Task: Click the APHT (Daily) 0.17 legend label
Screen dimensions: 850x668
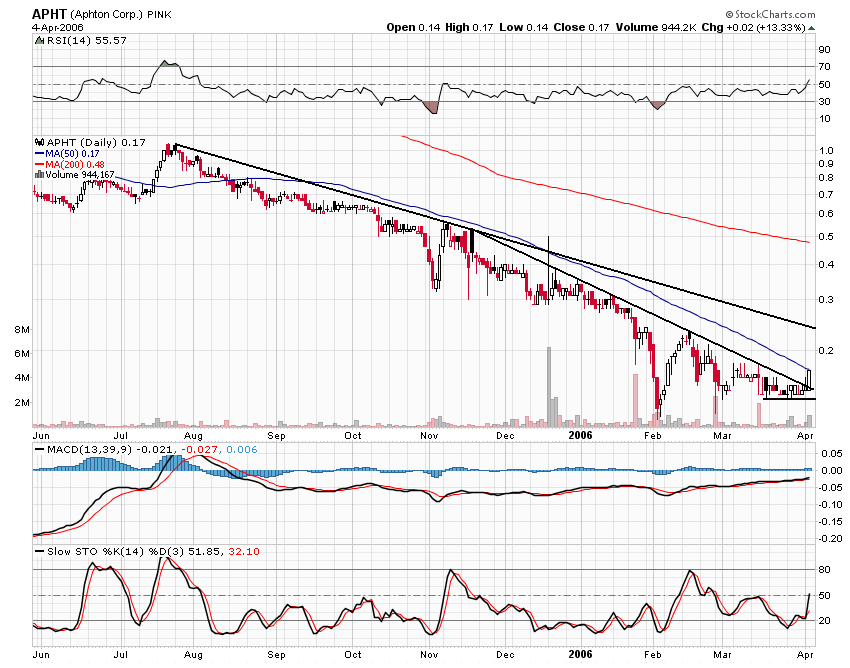Action: pyautogui.click(x=96, y=143)
